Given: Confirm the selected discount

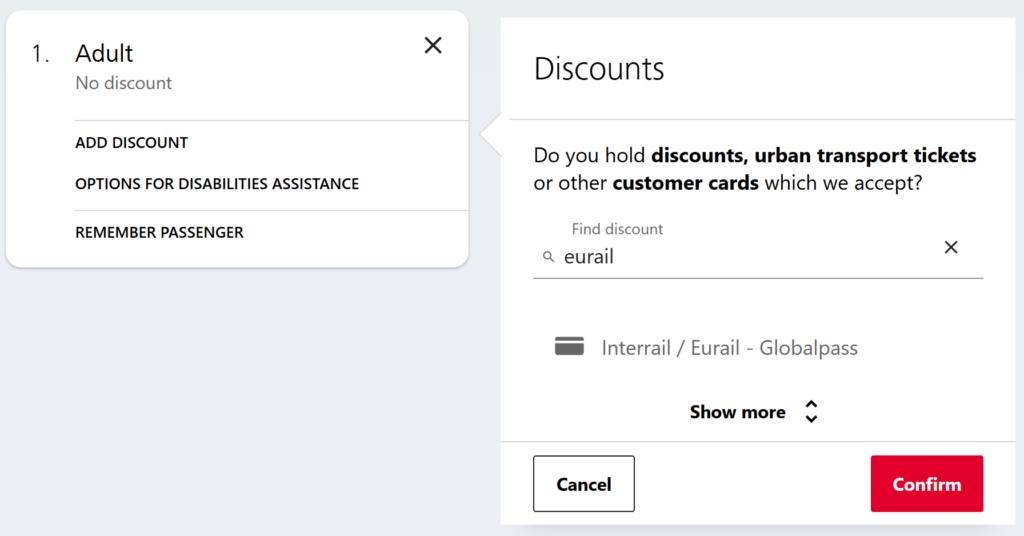Looking at the screenshot, I should pos(927,484).
